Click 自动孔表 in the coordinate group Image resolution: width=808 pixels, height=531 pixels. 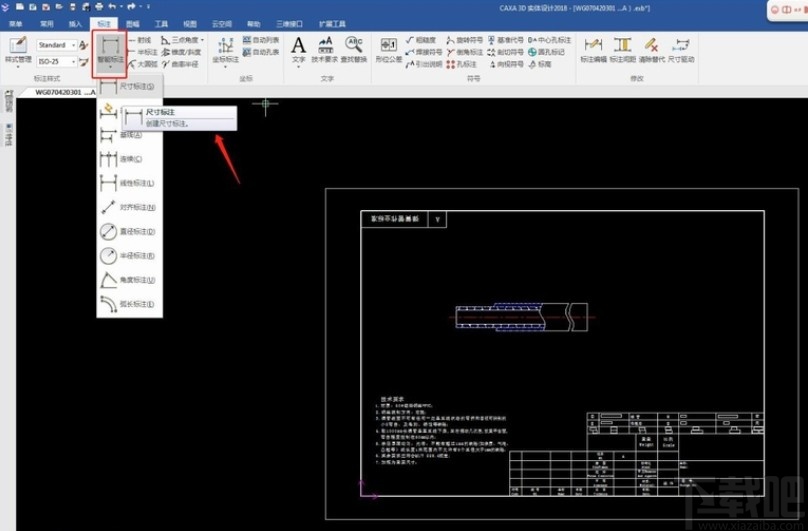[x=261, y=52]
